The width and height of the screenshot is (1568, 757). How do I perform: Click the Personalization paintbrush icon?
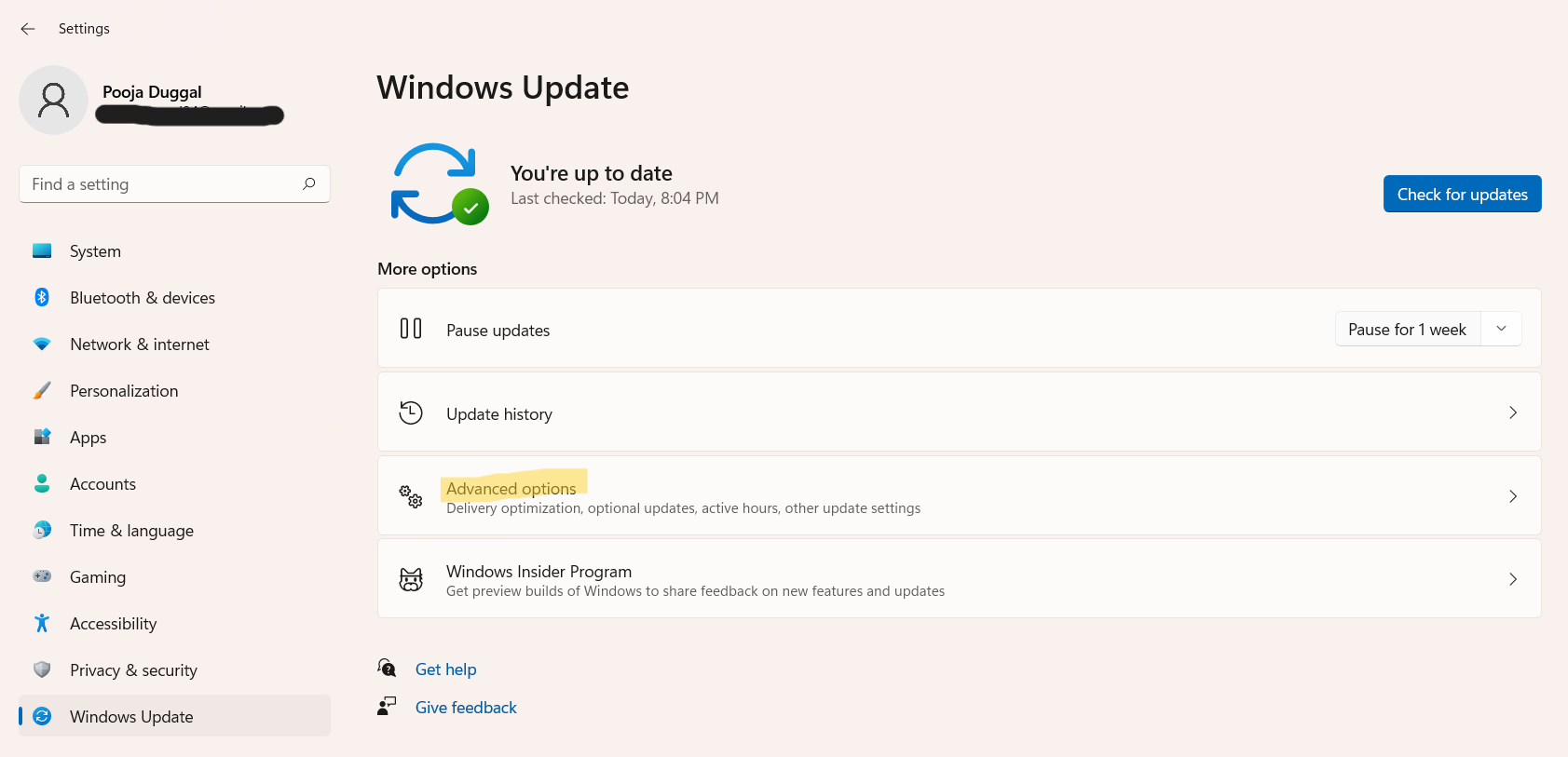(42, 390)
